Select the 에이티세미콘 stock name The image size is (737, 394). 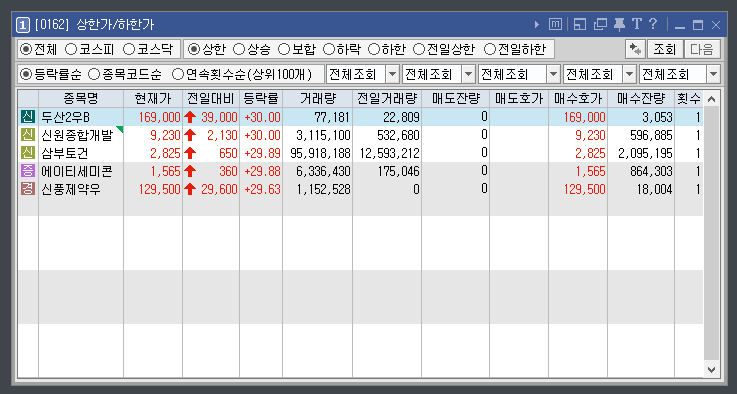click(77, 172)
